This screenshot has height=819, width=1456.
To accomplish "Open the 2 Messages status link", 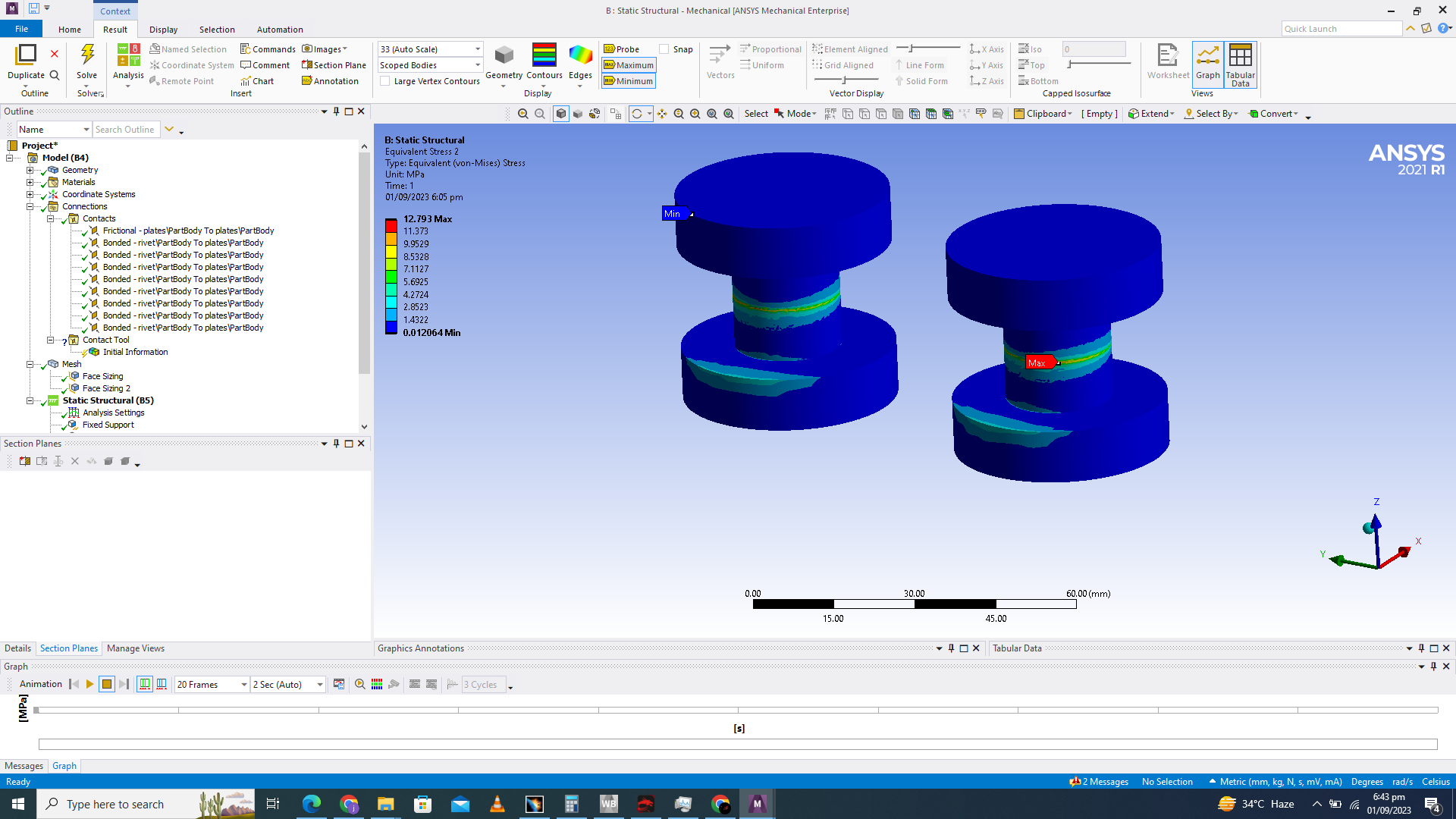I will click(x=1099, y=782).
